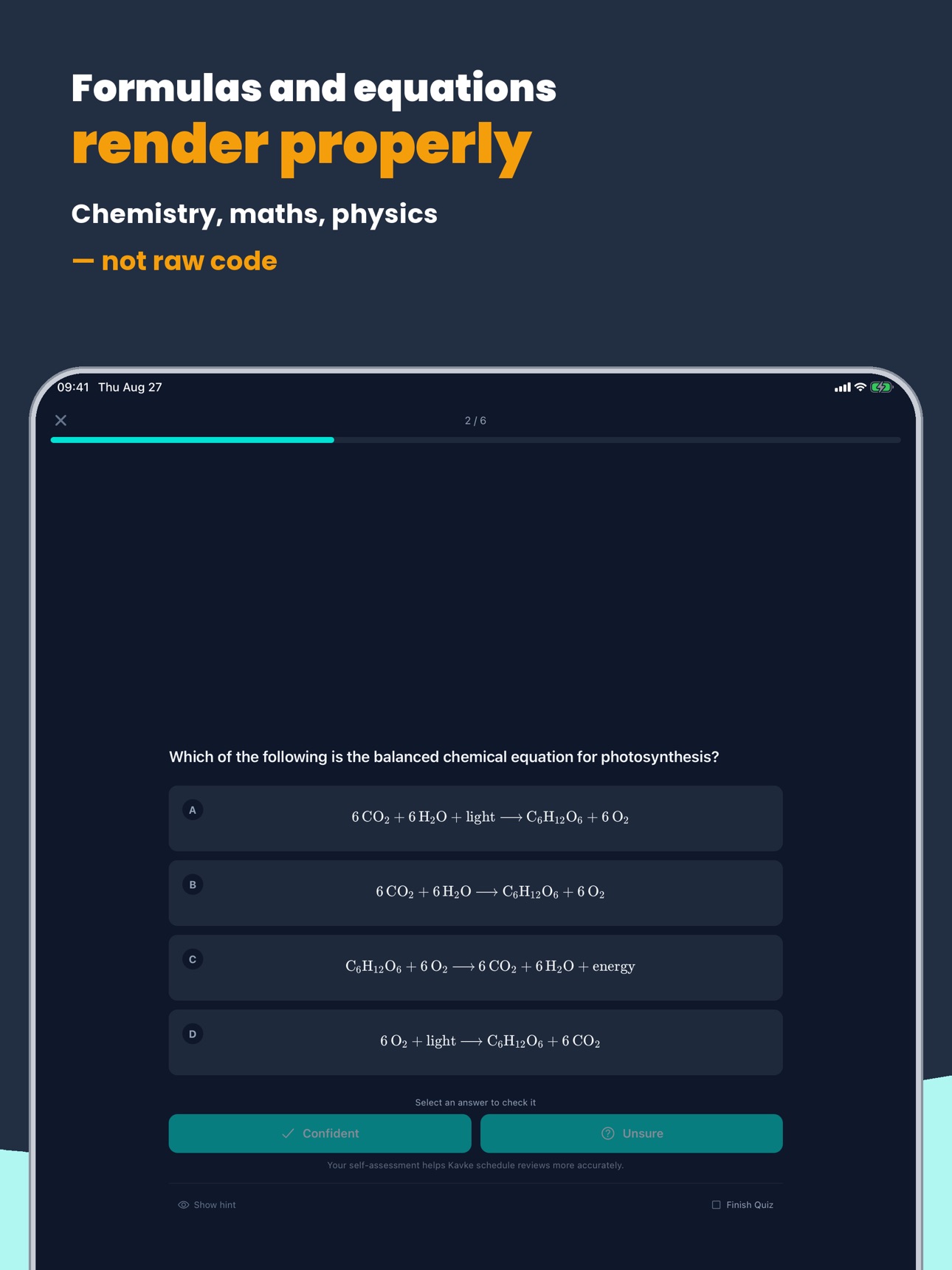
Task: Close the quiz with the X icon
Action: 61,420
